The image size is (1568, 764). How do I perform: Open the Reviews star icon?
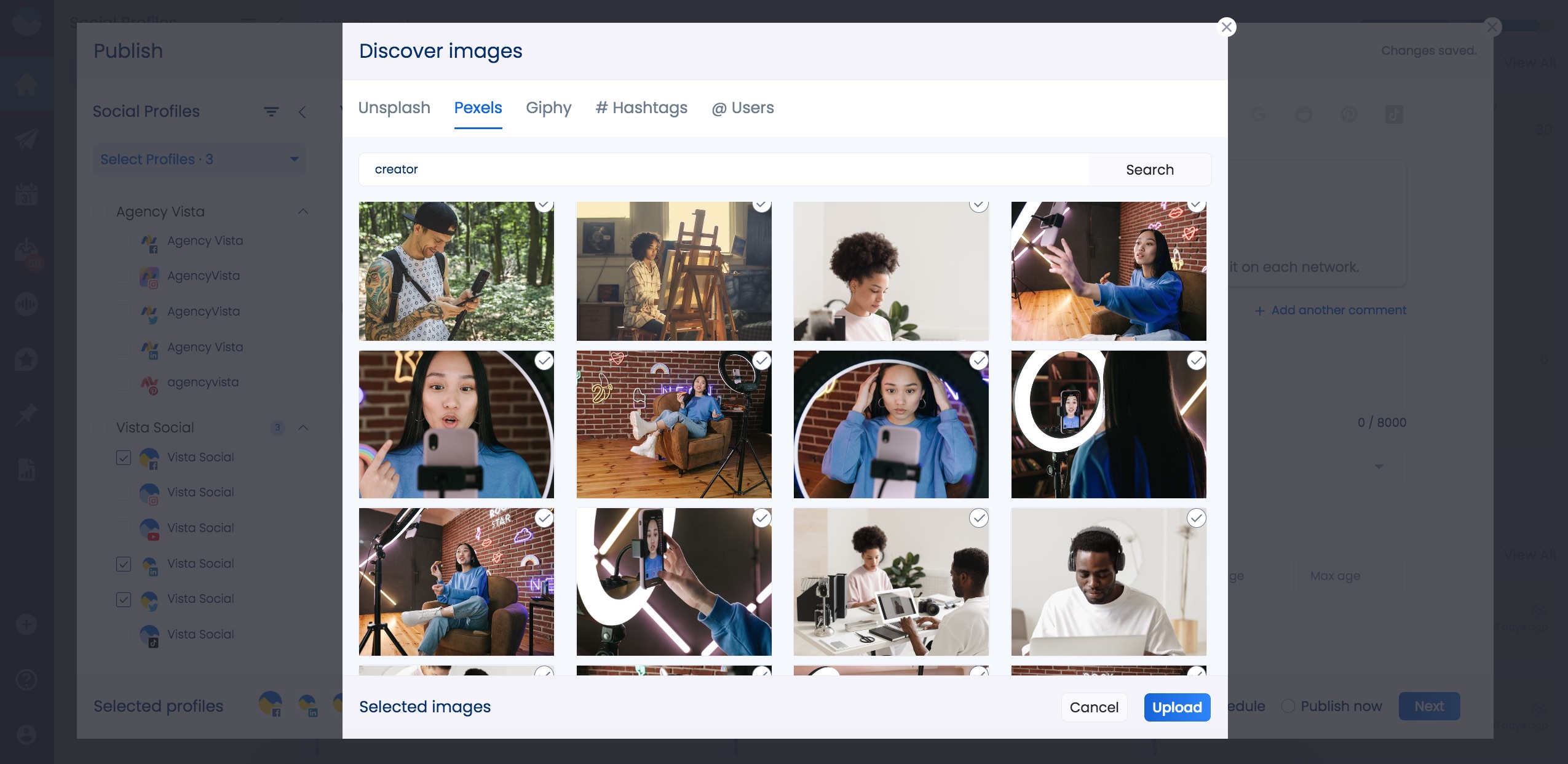point(26,359)
